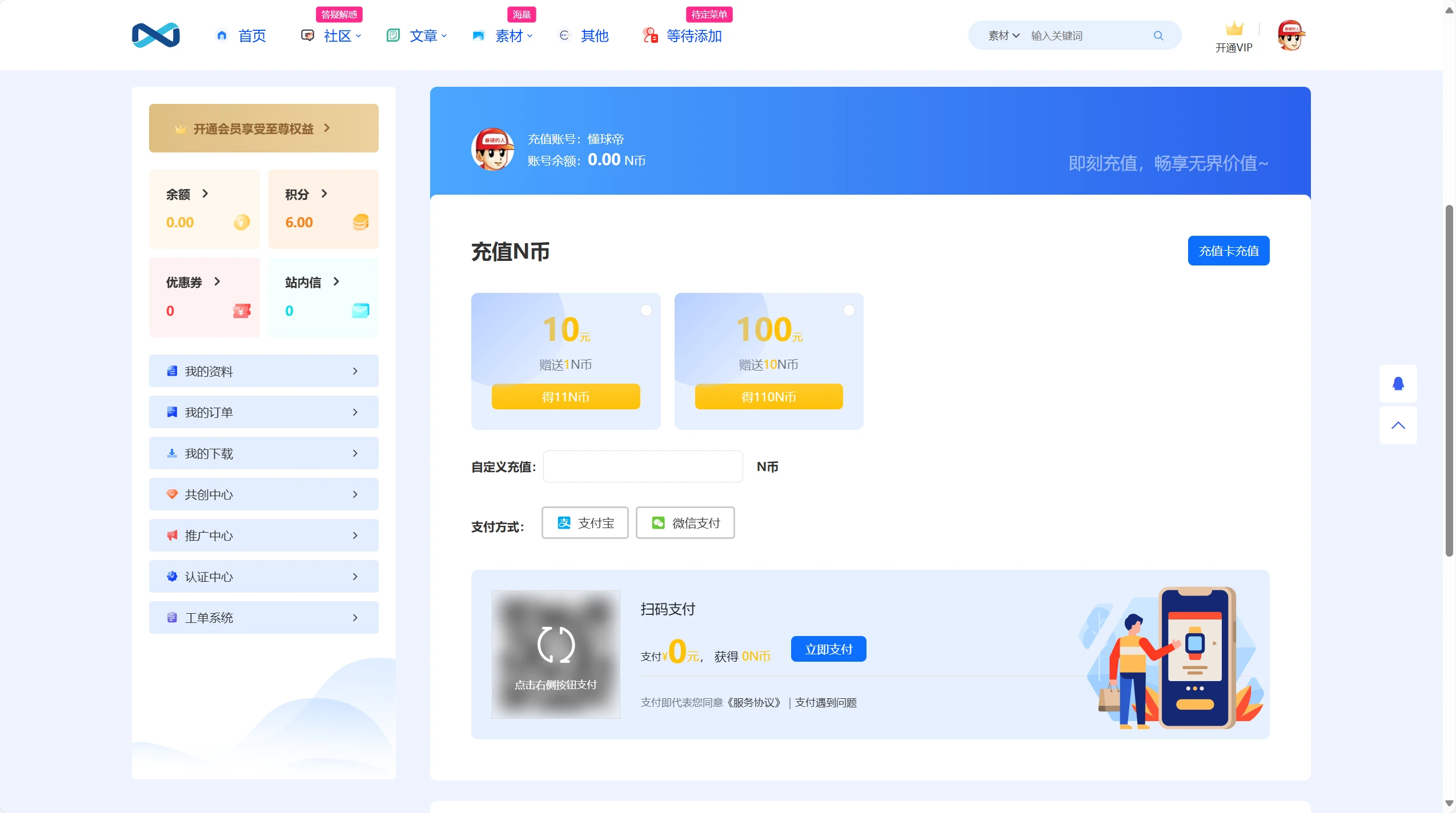This screenshot has width=1456, height=813.
Task: Go to 首页 in navigation
Action: pos(251,36)
